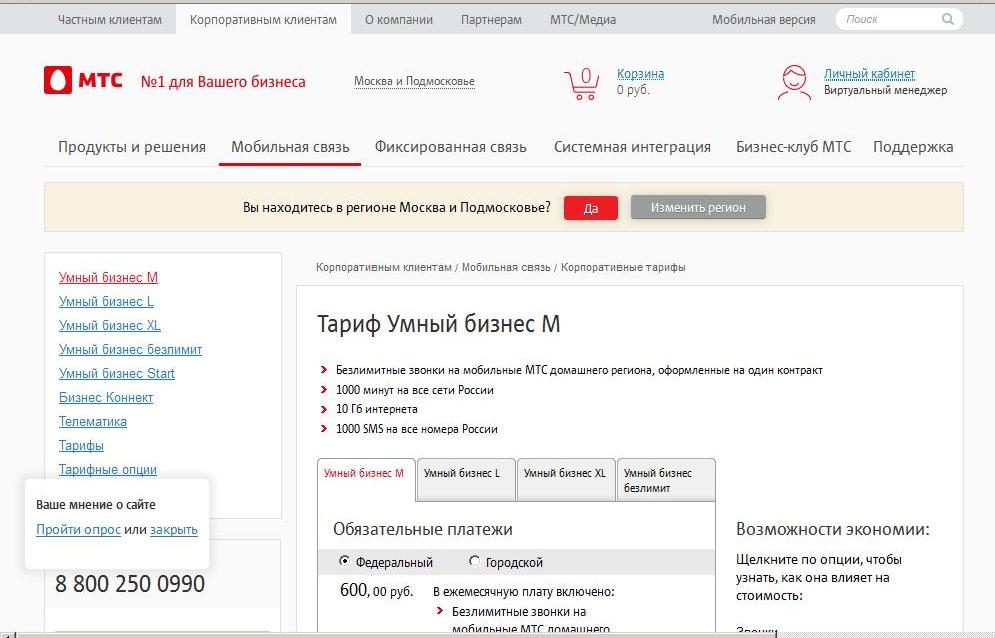Open Корпоративным клиентам top tab
The height and width of the screenshot is (638, 995).
263,20
